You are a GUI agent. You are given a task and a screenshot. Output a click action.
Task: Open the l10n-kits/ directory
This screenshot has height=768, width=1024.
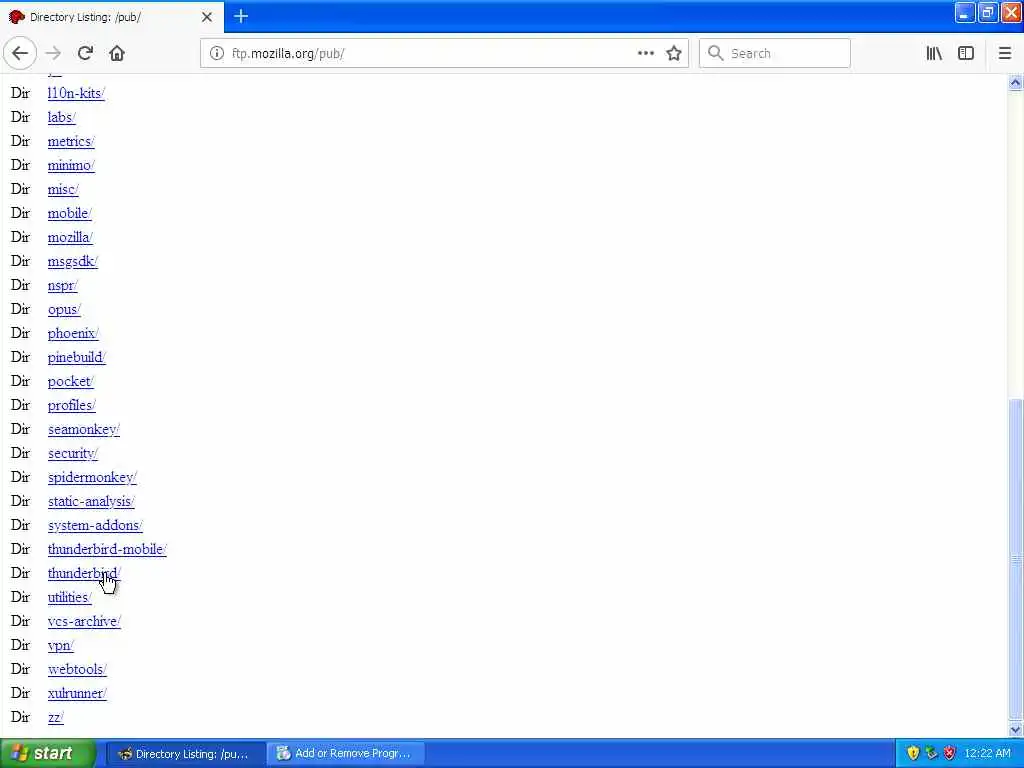pos(76,93)
